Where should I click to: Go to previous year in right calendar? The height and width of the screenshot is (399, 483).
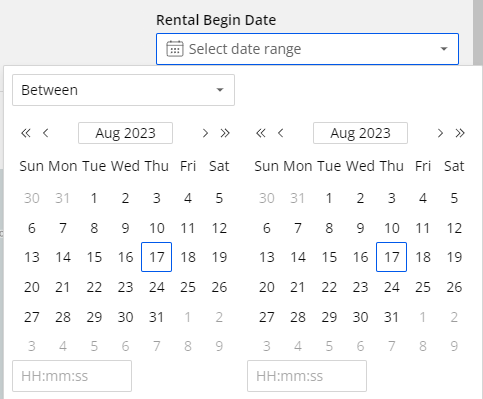pyautogui.click(x=261, y=133)
